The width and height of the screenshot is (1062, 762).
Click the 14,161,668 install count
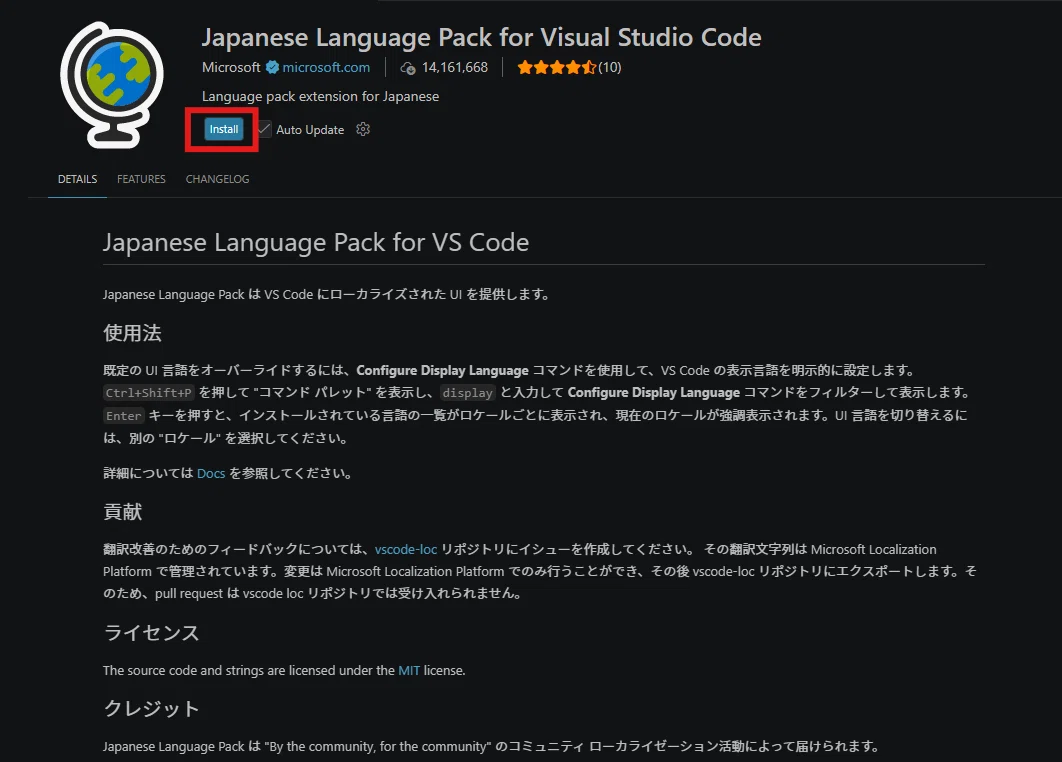(x=454, y=67)
